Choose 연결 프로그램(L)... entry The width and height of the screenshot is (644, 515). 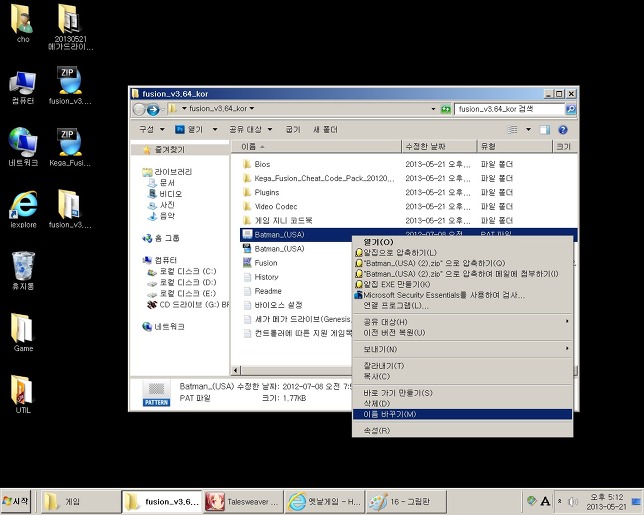point(462,306)
